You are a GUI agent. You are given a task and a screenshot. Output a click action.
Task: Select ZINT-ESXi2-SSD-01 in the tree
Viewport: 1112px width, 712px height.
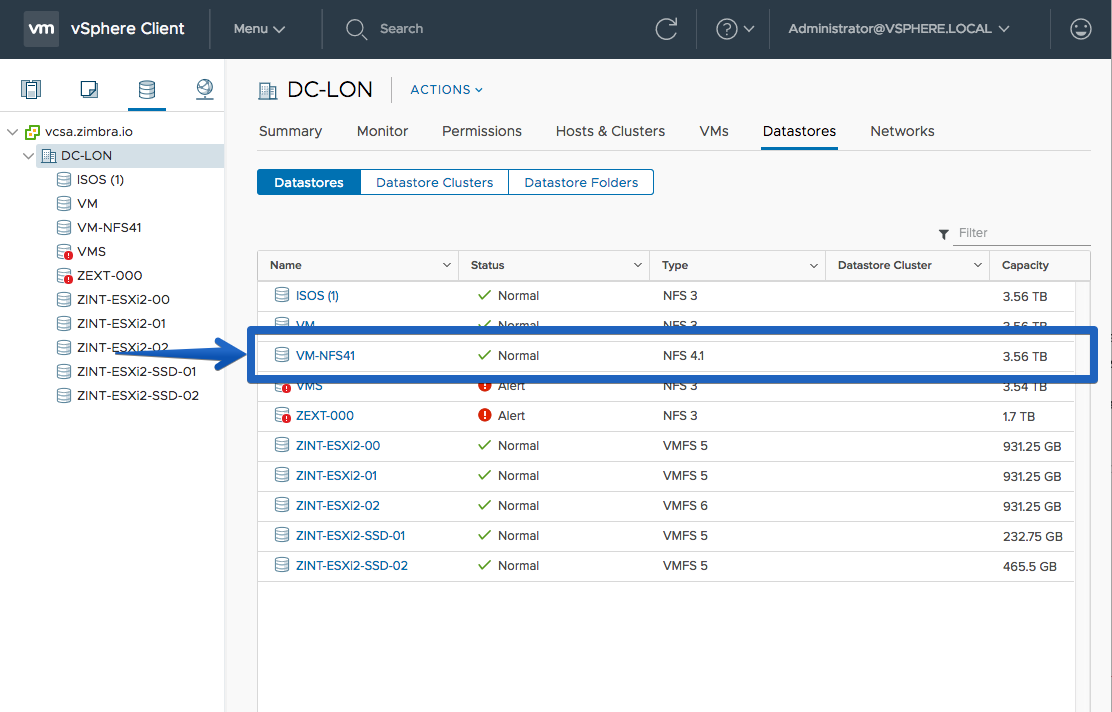[136, 372]
